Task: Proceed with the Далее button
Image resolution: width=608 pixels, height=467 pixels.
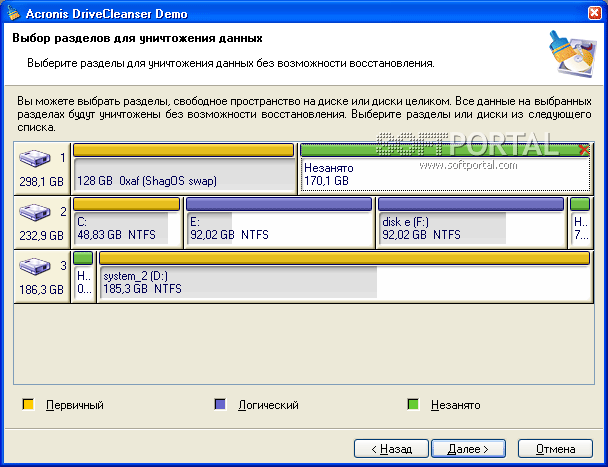Action: (468, 449)
